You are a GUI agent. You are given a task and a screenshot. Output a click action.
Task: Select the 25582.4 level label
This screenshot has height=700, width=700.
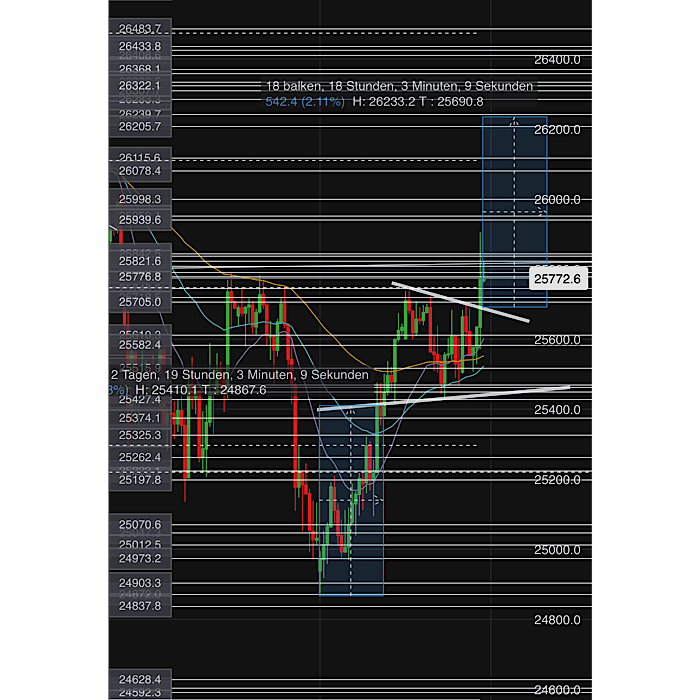pyautogui.click(x=140, y=345)
